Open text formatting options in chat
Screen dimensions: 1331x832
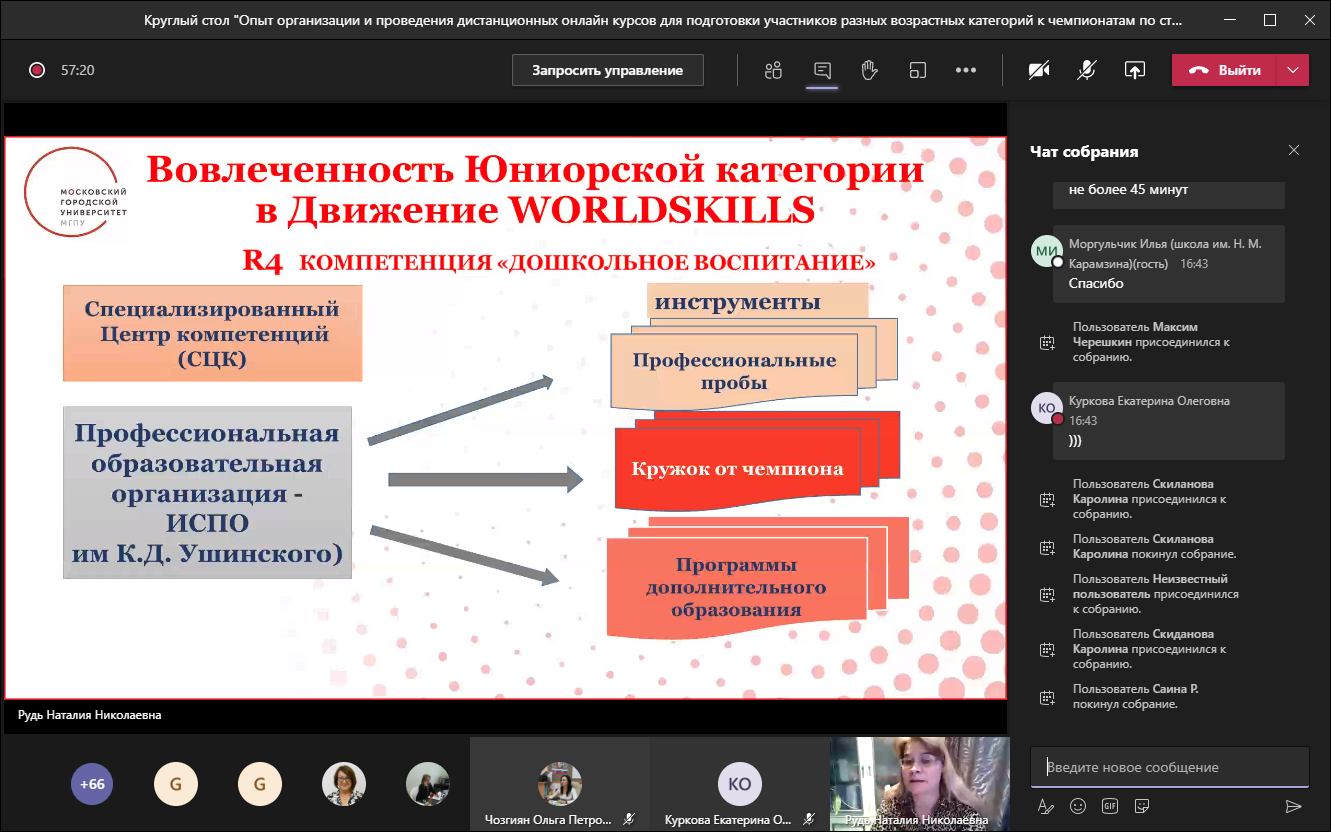(1046, 806)
